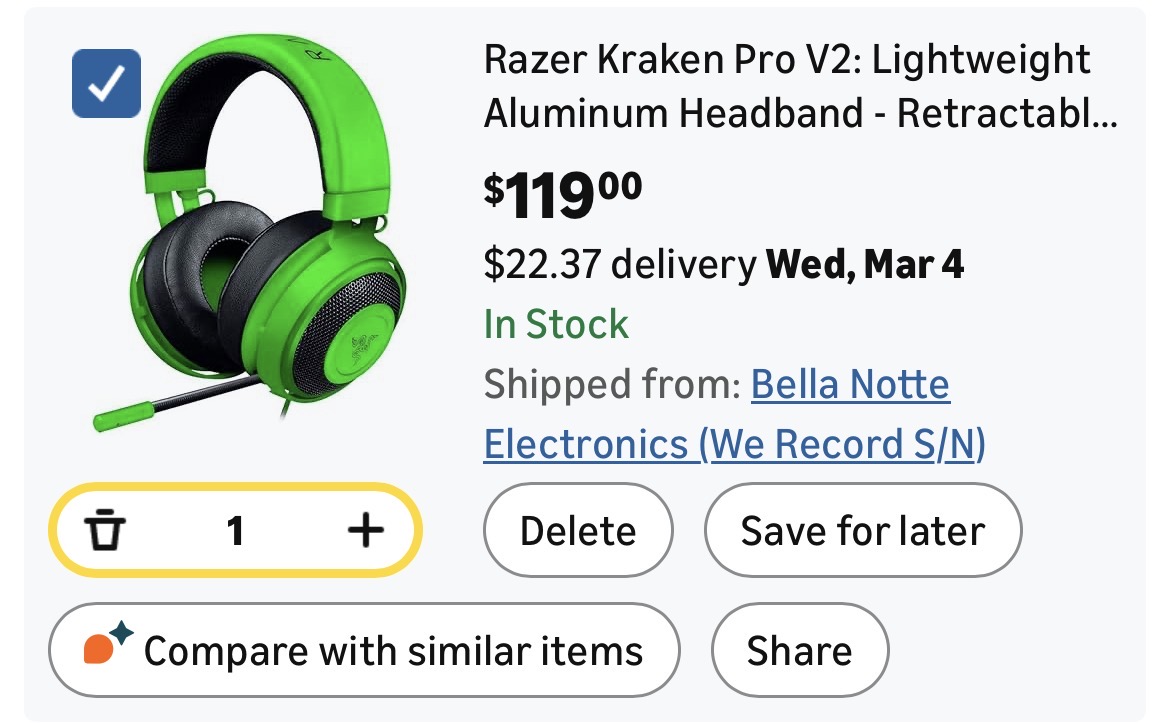Click the trash can icon in quantity stepper
The height and width of the screenshot is (723, 1170).
(103, 531)
